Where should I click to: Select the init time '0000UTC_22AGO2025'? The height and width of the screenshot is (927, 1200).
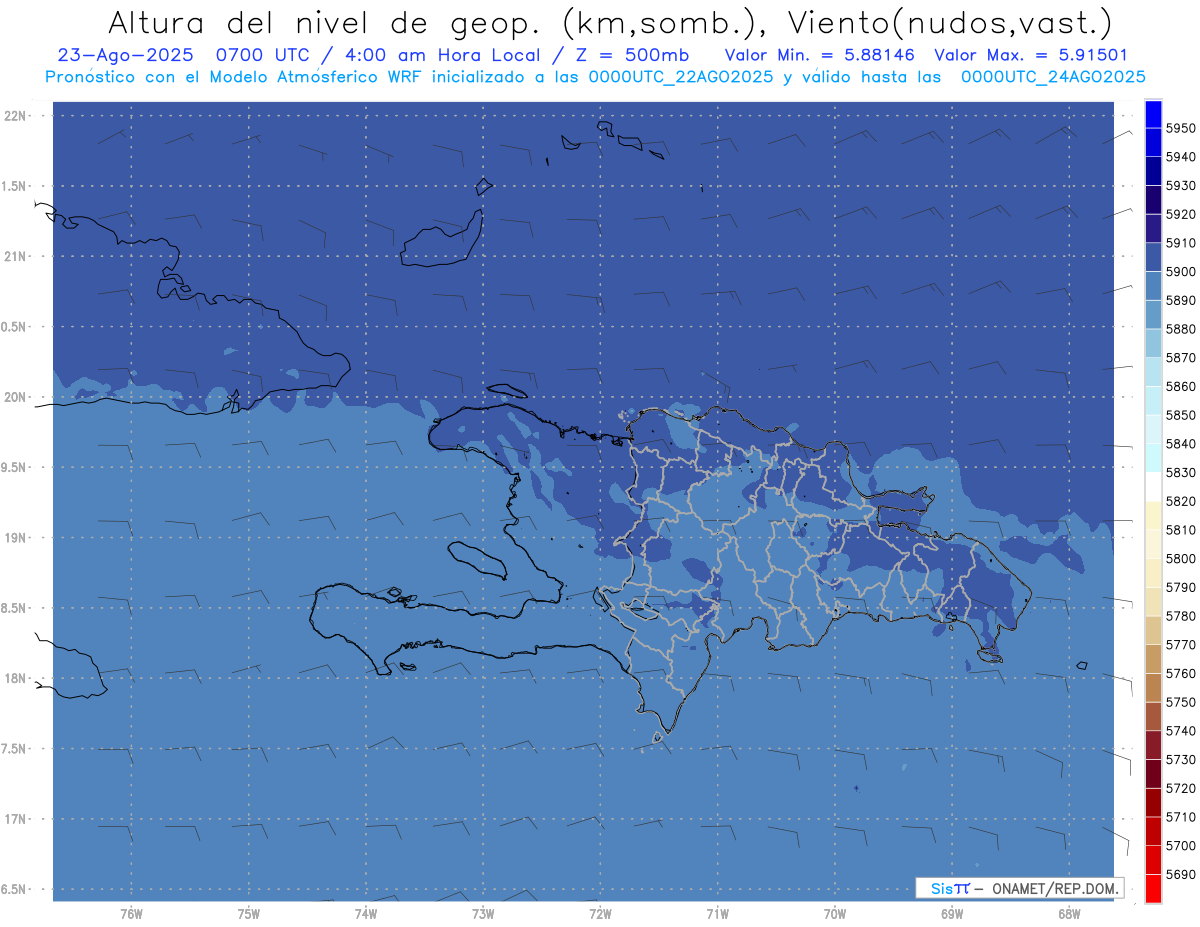[x=682, y=77]
